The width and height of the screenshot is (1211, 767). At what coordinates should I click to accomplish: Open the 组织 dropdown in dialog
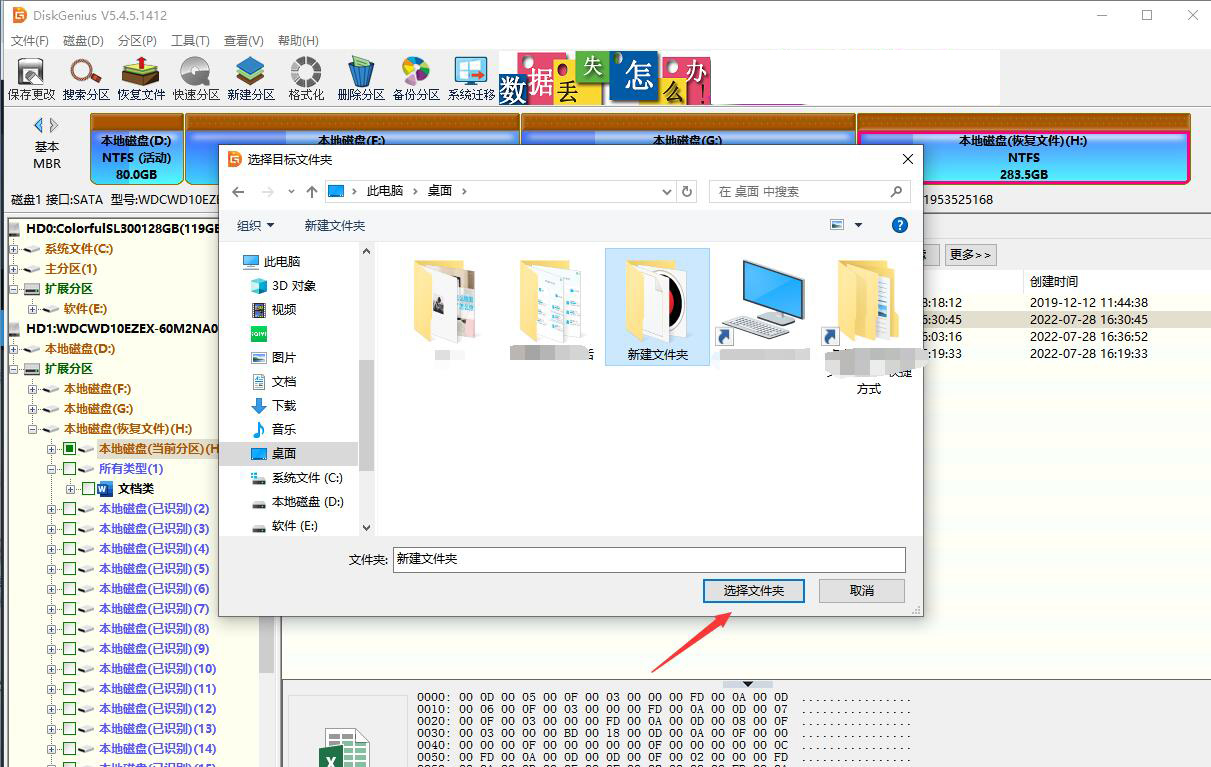point(255,226)
